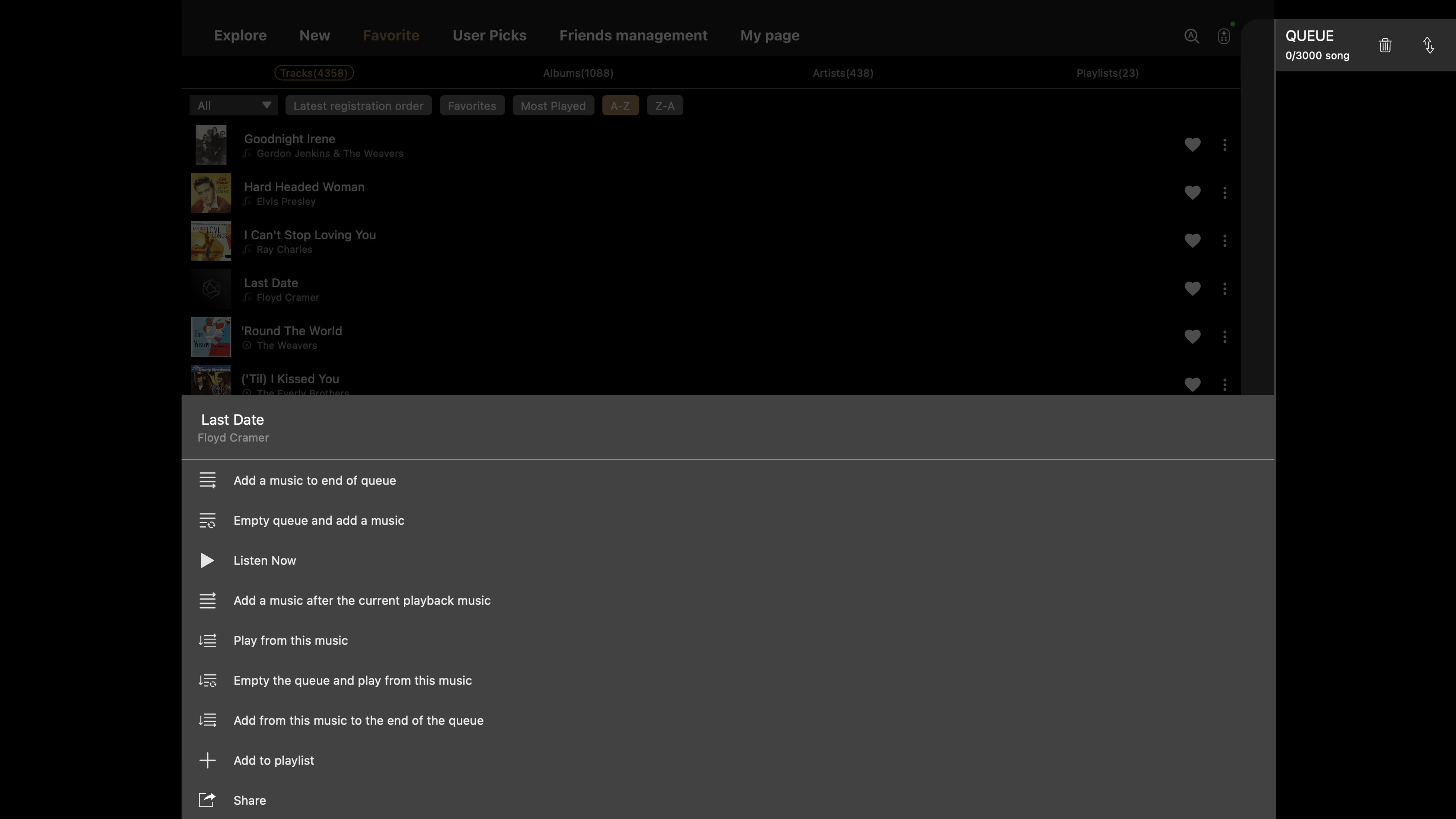The width and height of the screenshot is (1456, 819).
Task: Click the icon beside Empty the queue and play from this music
Action: pyautogui.click(x=208, y=680)
